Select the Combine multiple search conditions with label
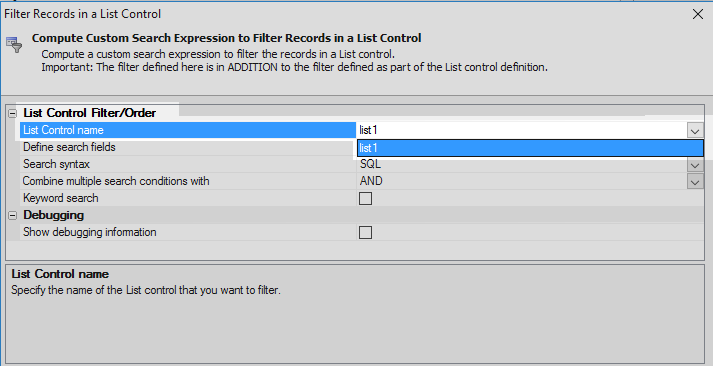713x366 pixels. point(116,181)
